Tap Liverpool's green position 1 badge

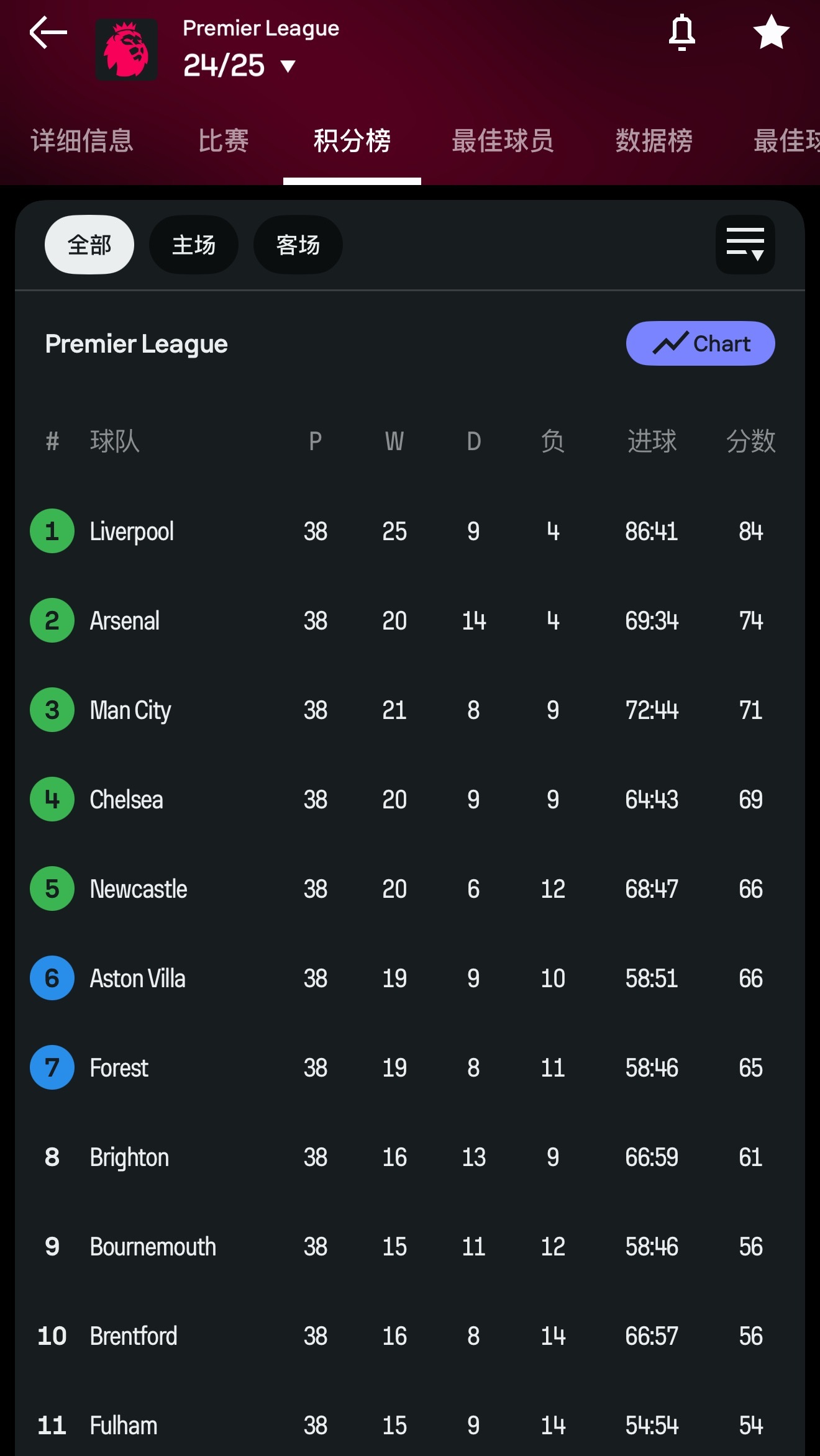click(52, 531)
